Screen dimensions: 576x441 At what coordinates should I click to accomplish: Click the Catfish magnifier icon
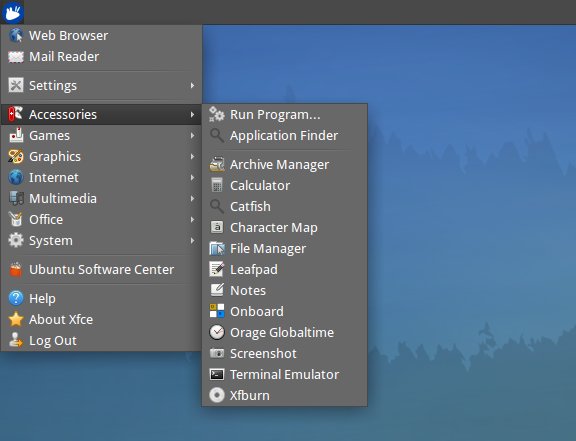click(x=217, y=207)
